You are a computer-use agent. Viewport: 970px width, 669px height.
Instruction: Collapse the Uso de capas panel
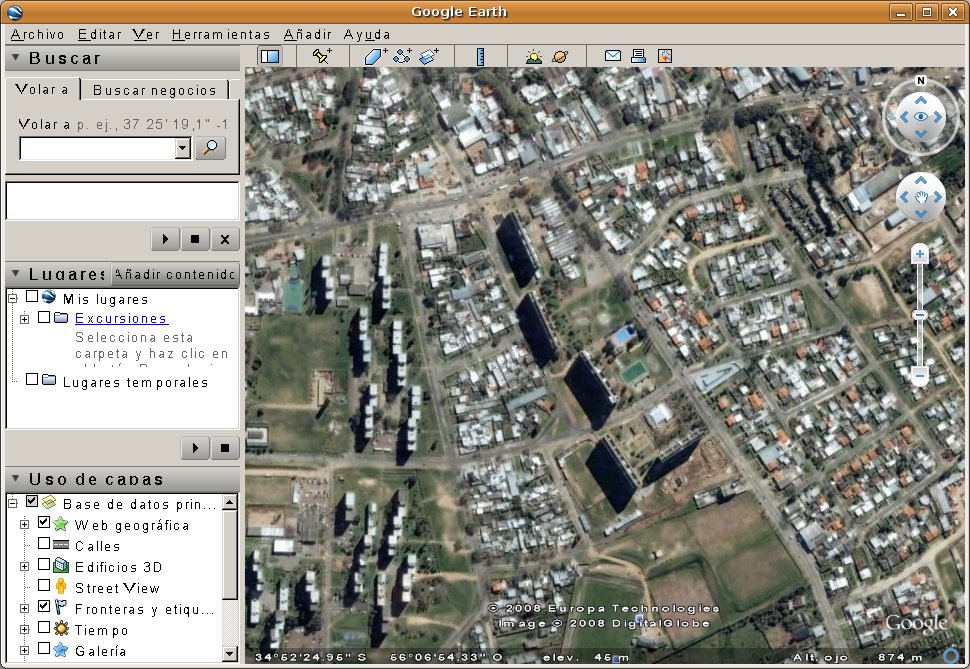click(x=16, y=479)
